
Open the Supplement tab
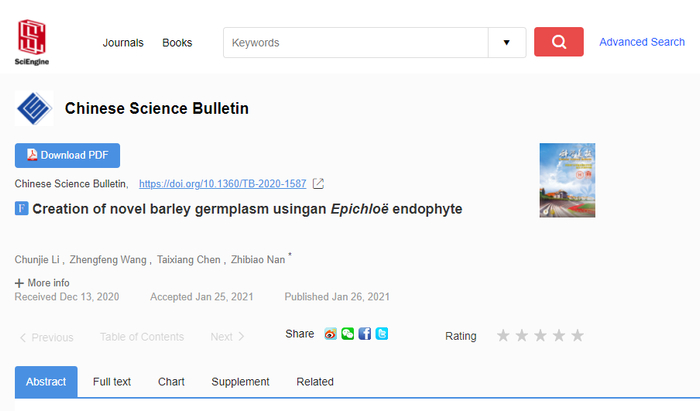240,382
